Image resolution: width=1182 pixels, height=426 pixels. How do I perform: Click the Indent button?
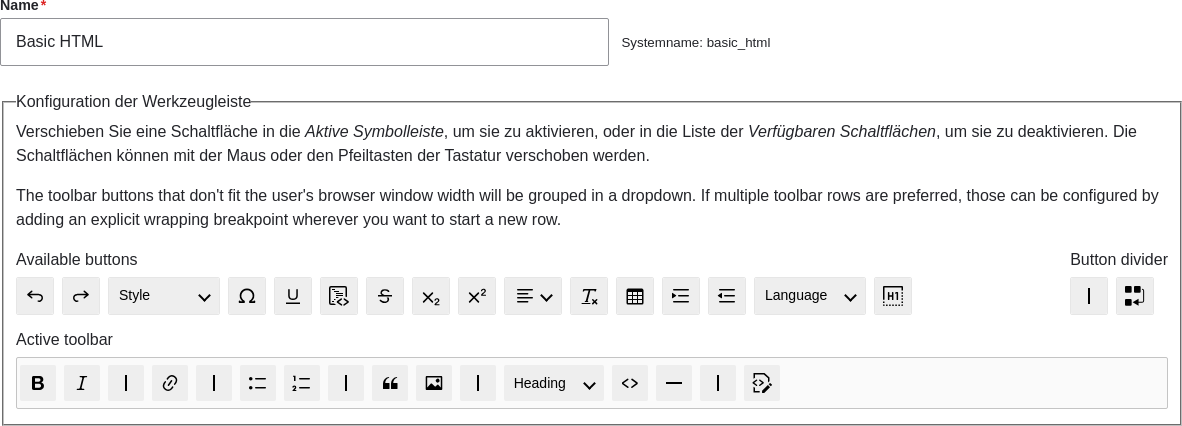[681, 296]
